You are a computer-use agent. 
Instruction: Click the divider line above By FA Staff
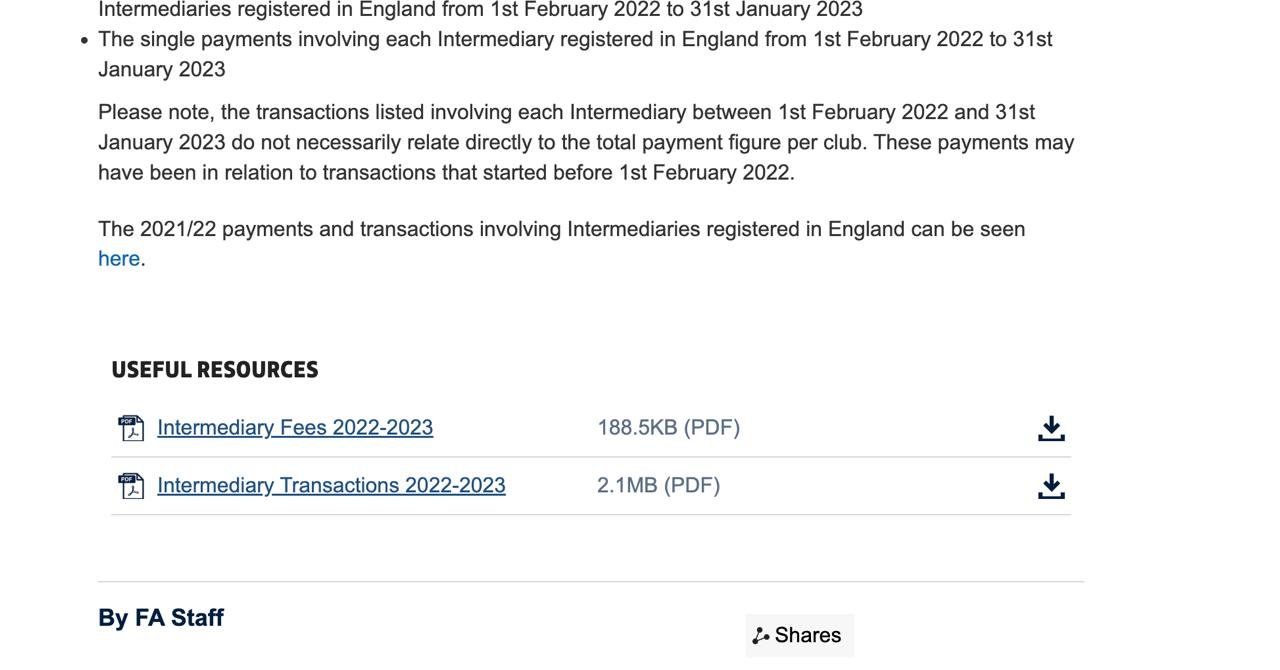[590, 582]
